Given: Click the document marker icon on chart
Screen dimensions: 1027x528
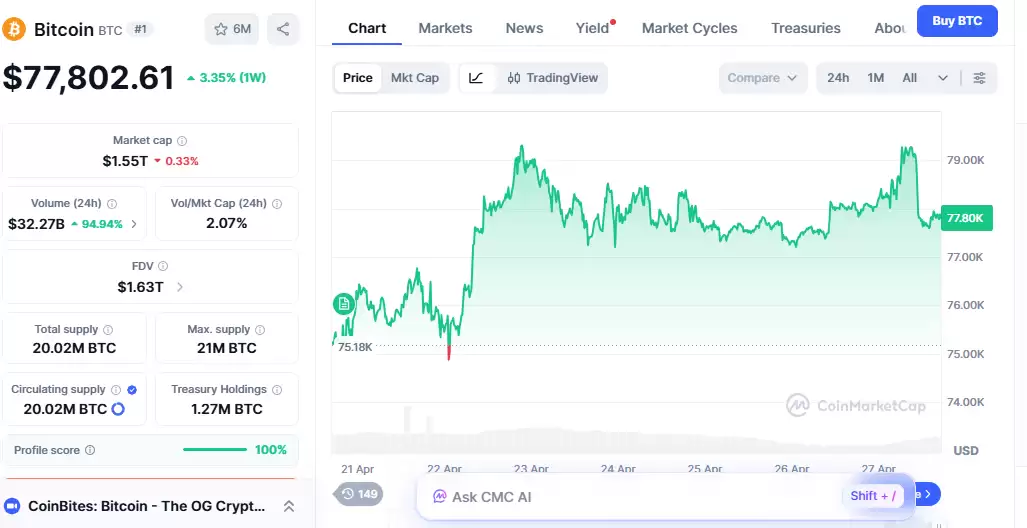Looking at the screenshot, I should click(343, 303).
